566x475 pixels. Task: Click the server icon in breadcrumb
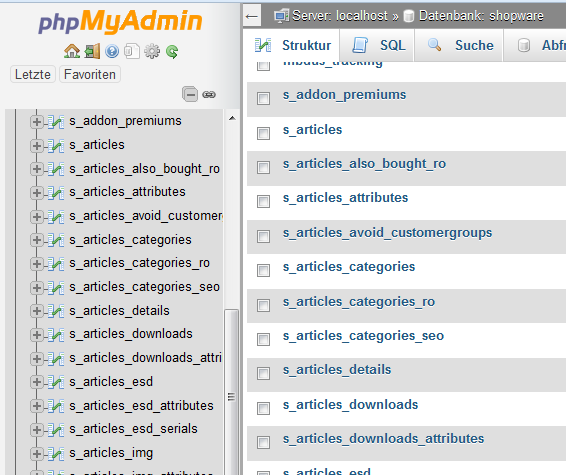(281, 16)
